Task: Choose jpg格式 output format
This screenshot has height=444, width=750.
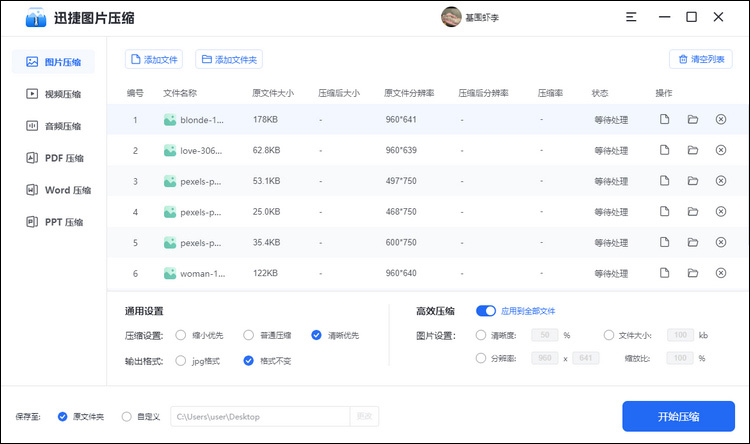Action: coord(180,361)
